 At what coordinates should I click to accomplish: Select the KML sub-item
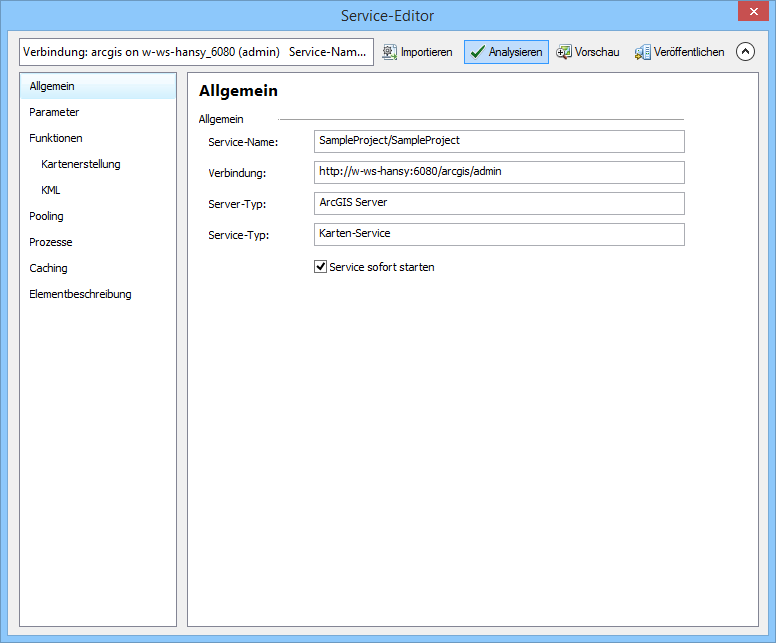pos(51,190)
